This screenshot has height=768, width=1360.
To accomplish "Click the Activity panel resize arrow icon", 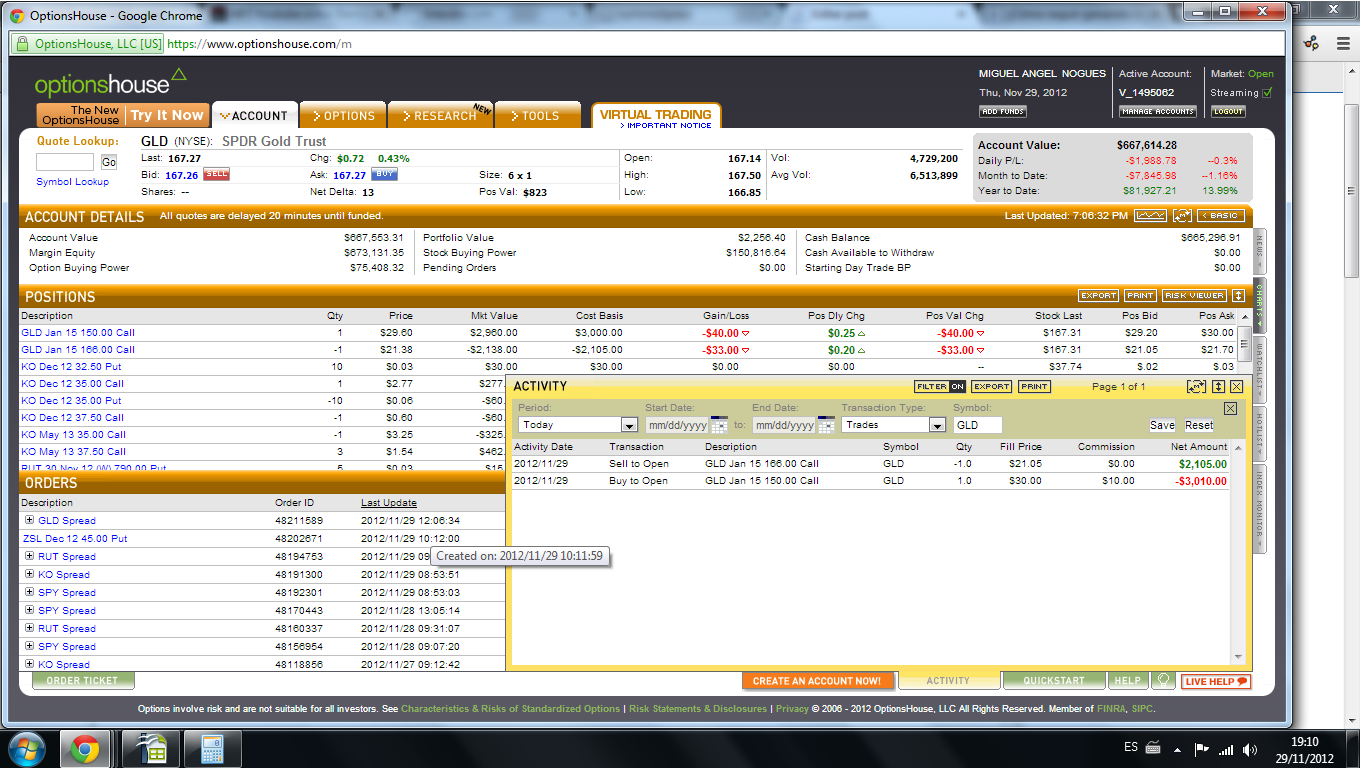I will pyautogui.click(x=1218, y=386).
